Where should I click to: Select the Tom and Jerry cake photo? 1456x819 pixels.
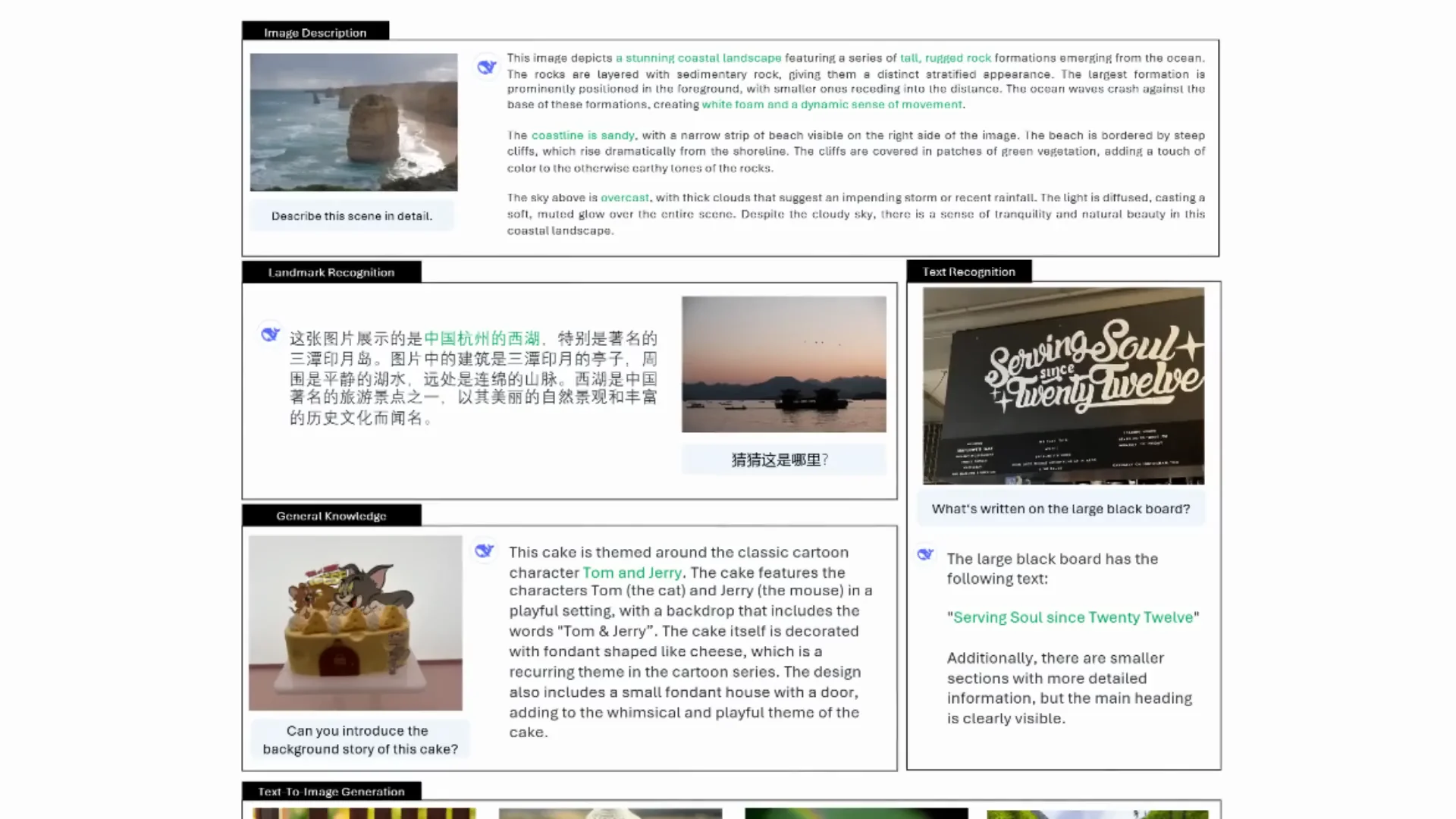(355, 623)
